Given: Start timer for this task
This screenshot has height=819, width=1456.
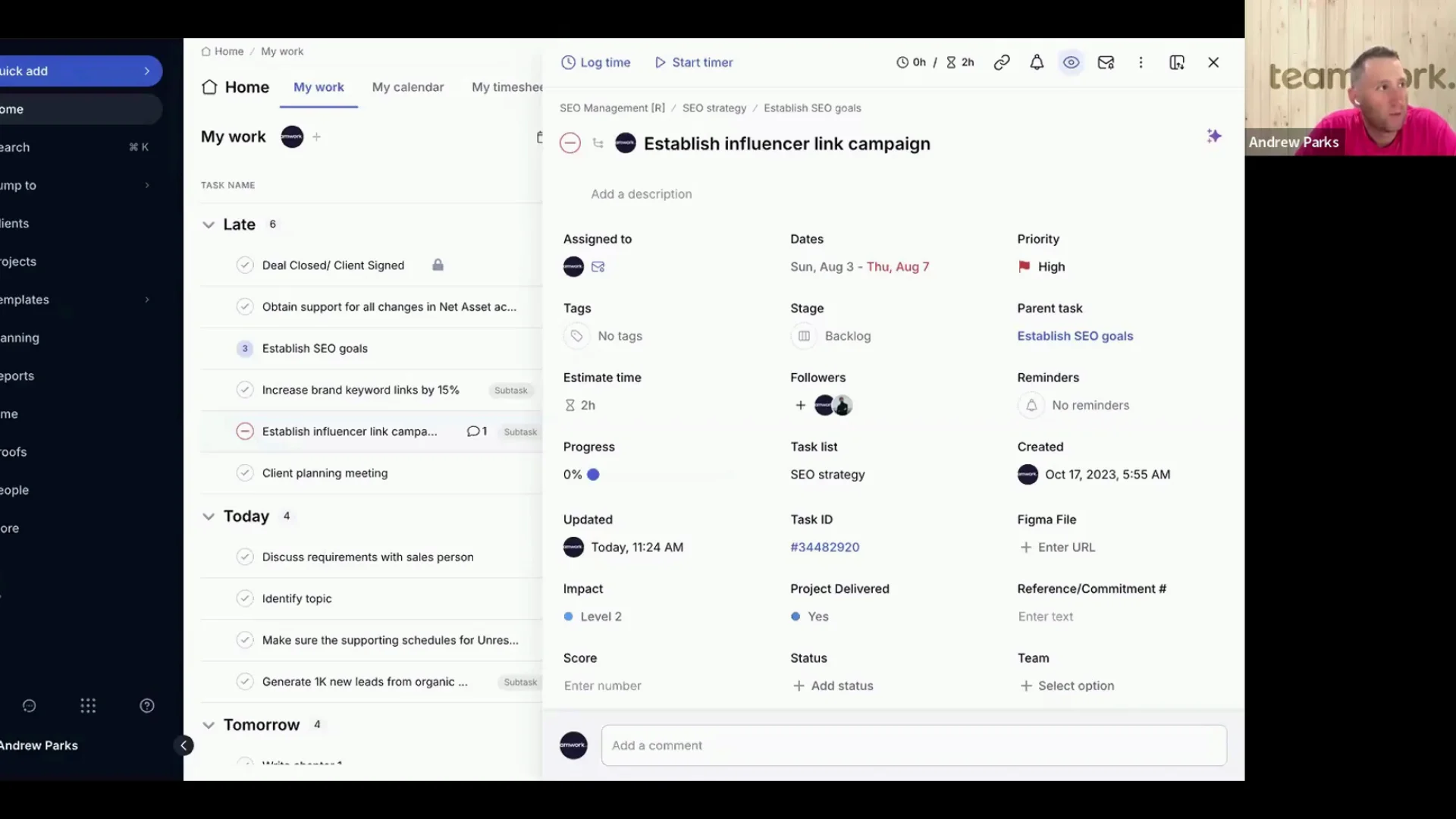Looking at the screenshot, I should coord(693,62).
